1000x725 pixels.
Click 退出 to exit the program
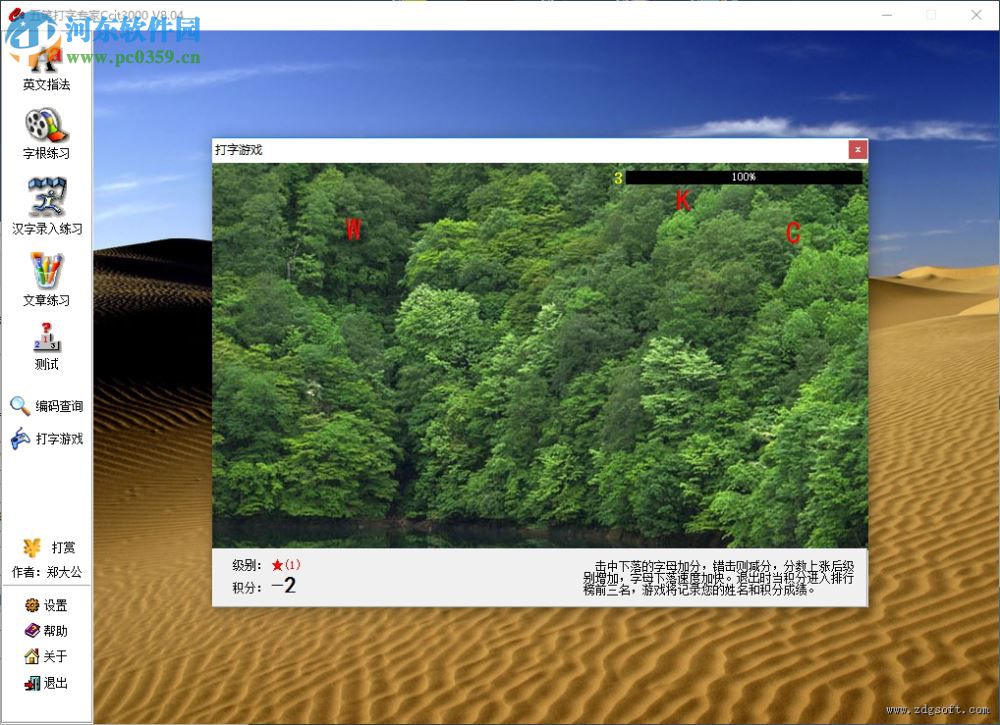click(45, 683)
